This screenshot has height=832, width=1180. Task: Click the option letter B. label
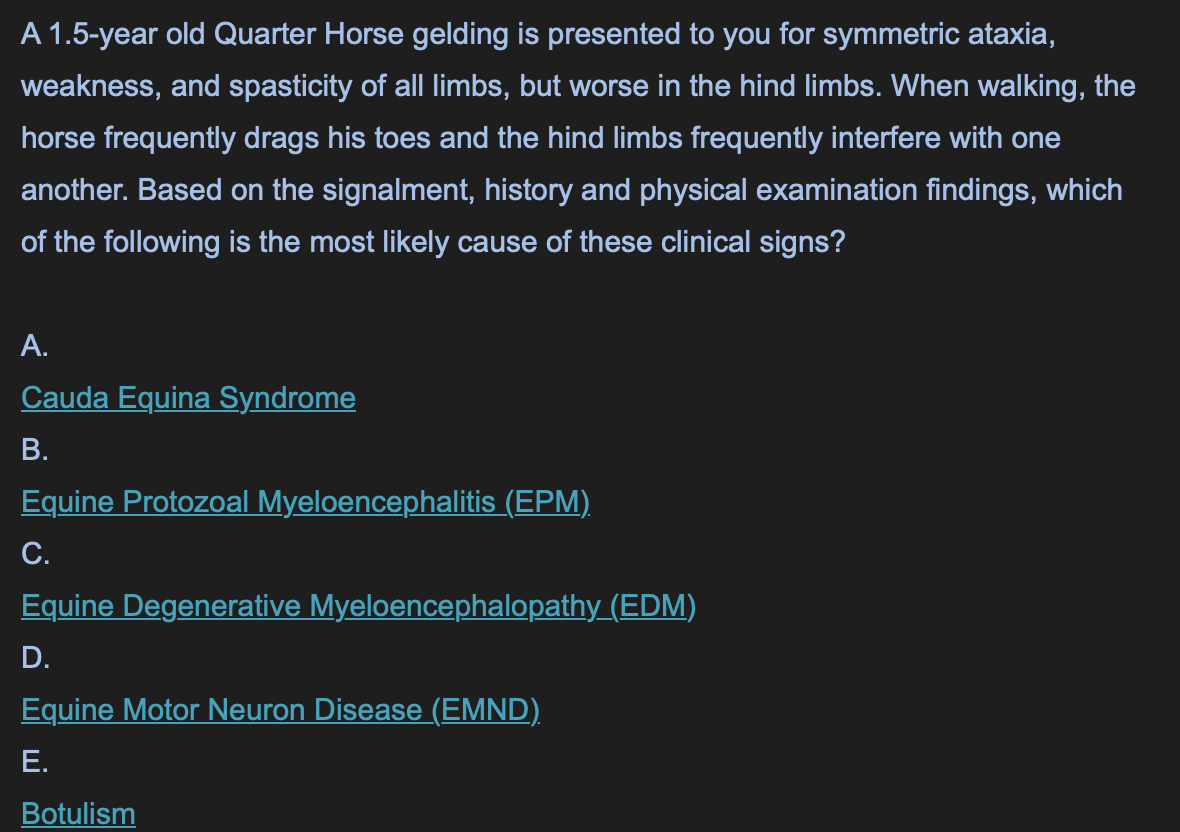coord(35,450)
